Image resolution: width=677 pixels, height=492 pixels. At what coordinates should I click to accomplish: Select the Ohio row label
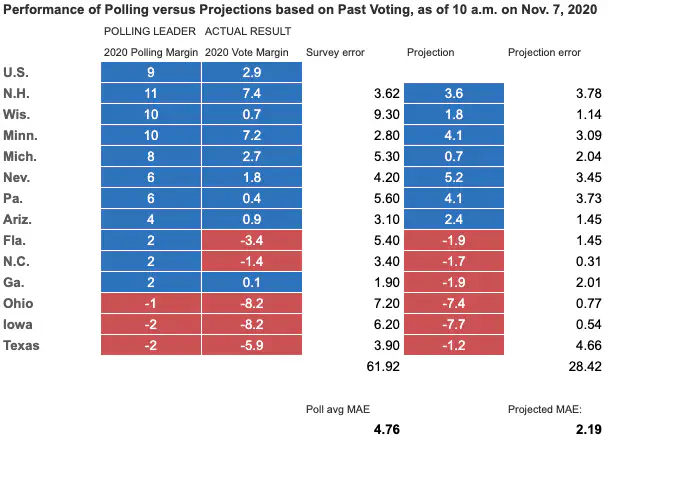pos(19,304)
